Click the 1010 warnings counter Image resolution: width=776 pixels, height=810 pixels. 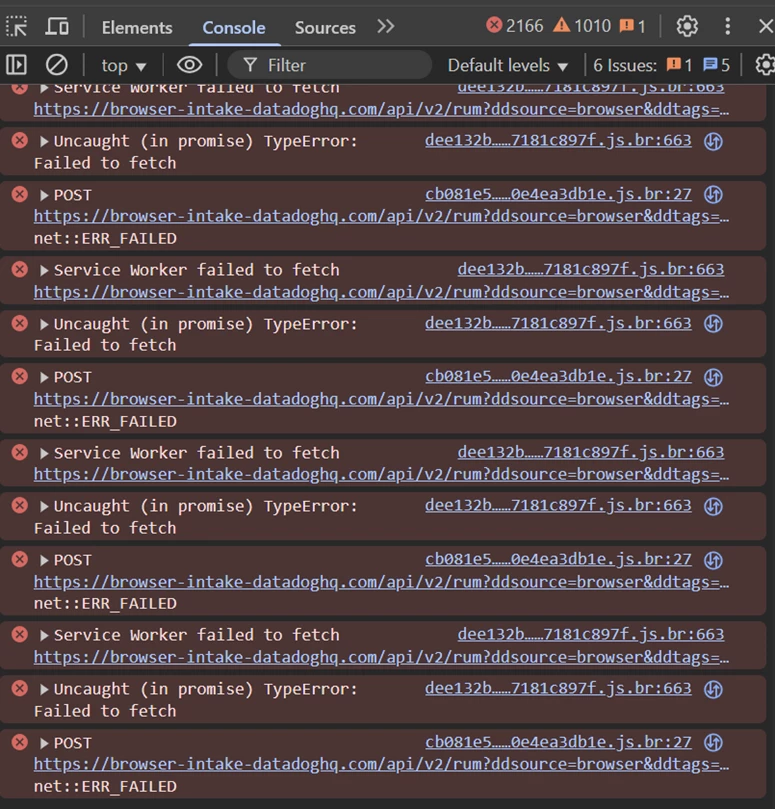tap(582, 25)
